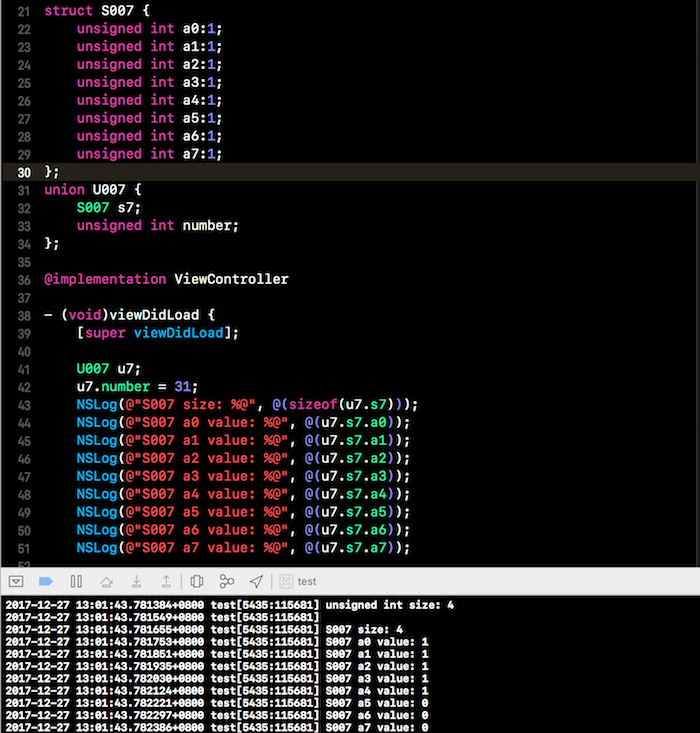700x733 pixels.
Task: Open the Debug Memory Graph tool
Action: coord(227,581)
